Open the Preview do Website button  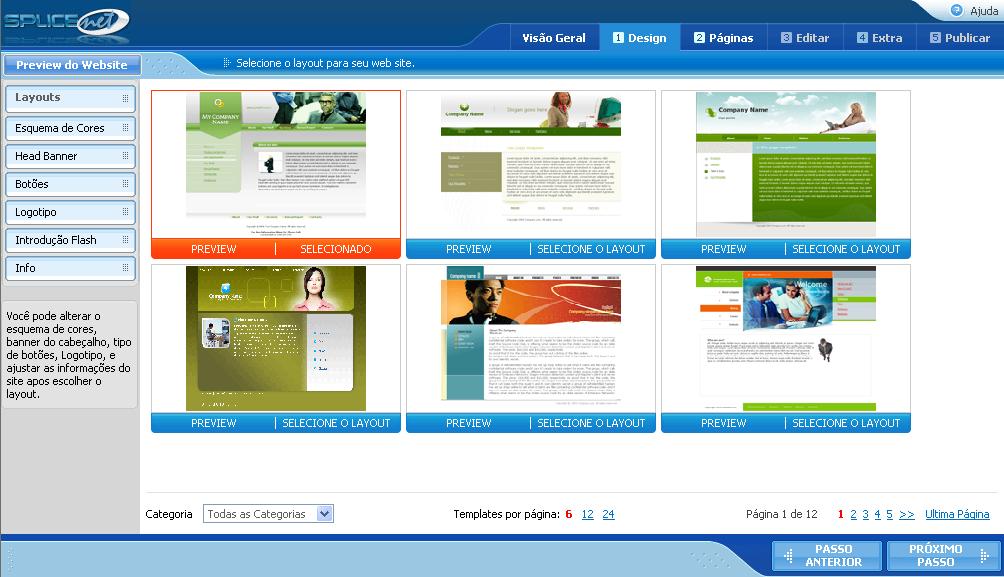(x=71, y=65)
